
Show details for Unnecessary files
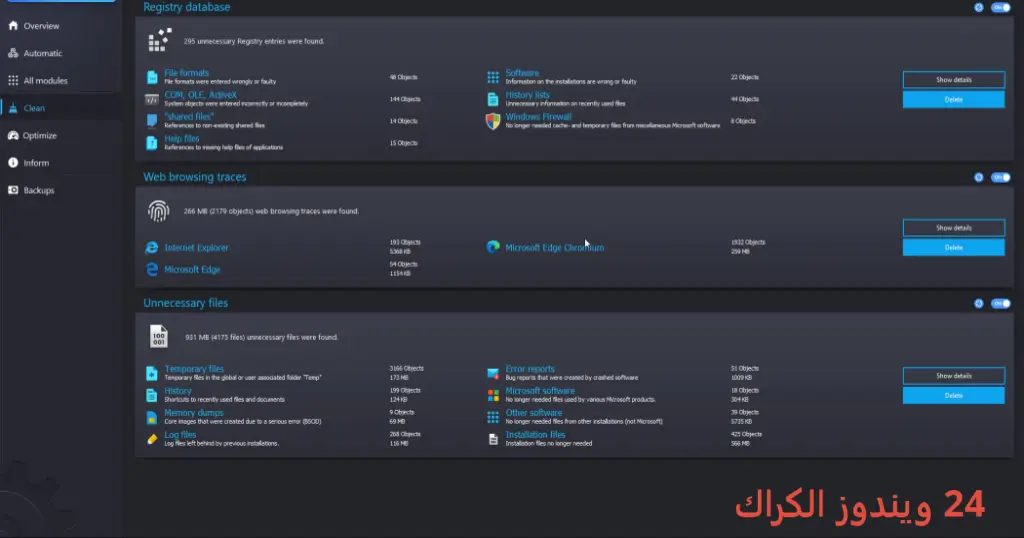coord(953,375)
